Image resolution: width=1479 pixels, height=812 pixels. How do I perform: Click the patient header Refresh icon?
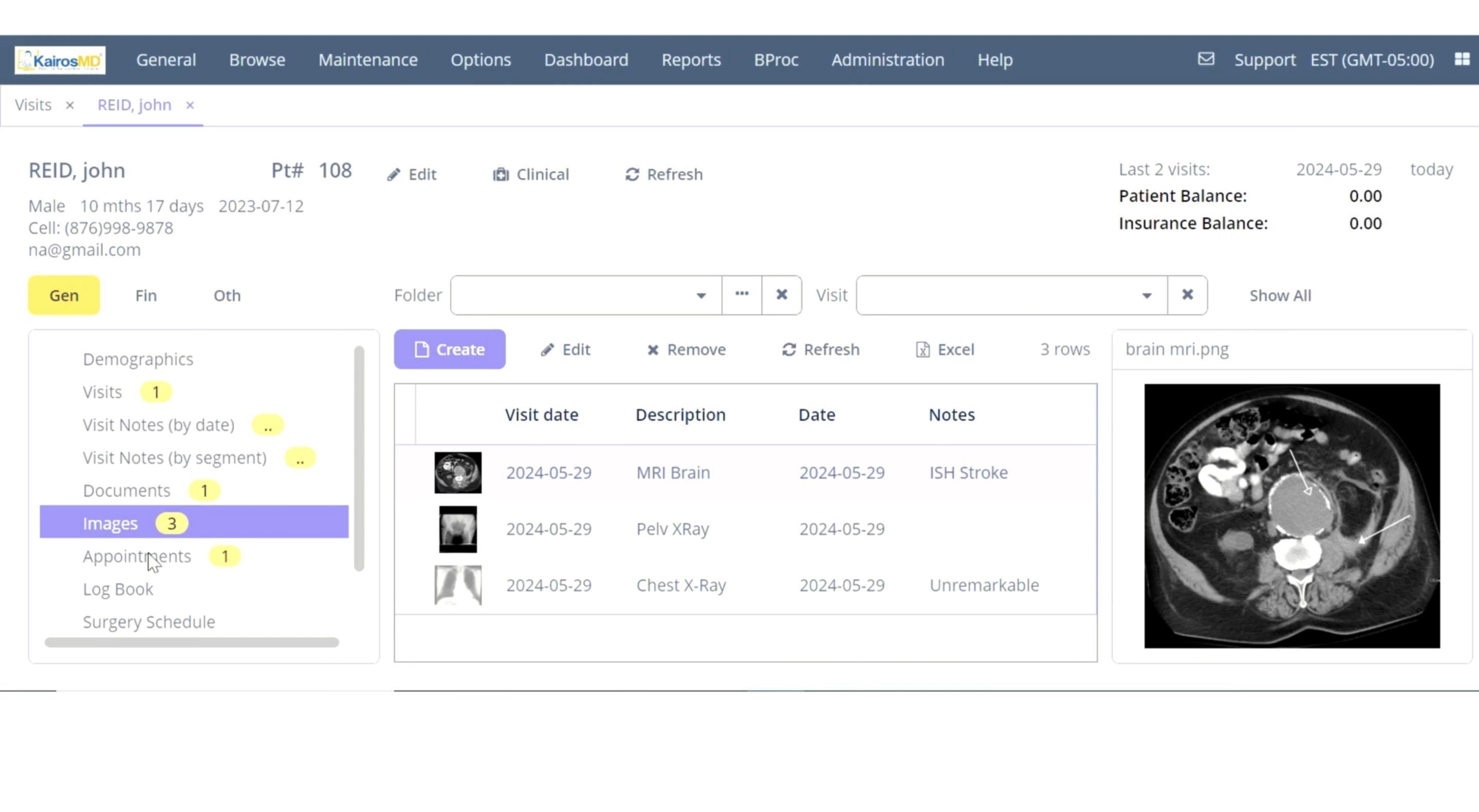click(632, 174)
